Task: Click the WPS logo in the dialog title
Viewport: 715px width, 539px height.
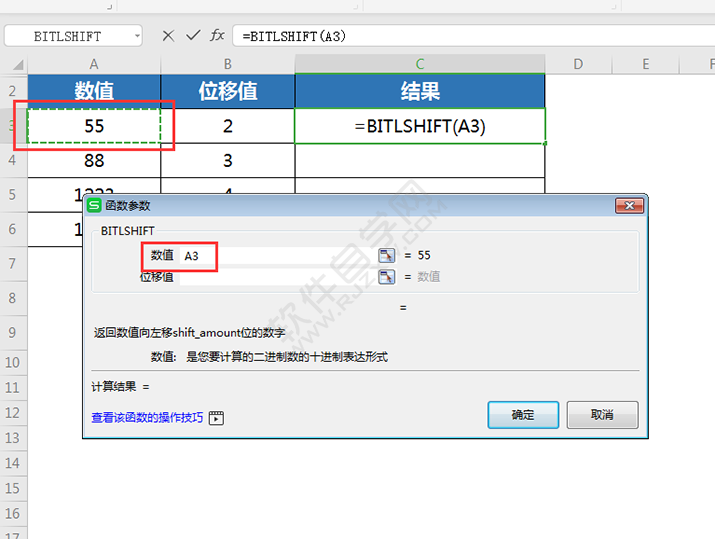Action: (x=94, y=206)
